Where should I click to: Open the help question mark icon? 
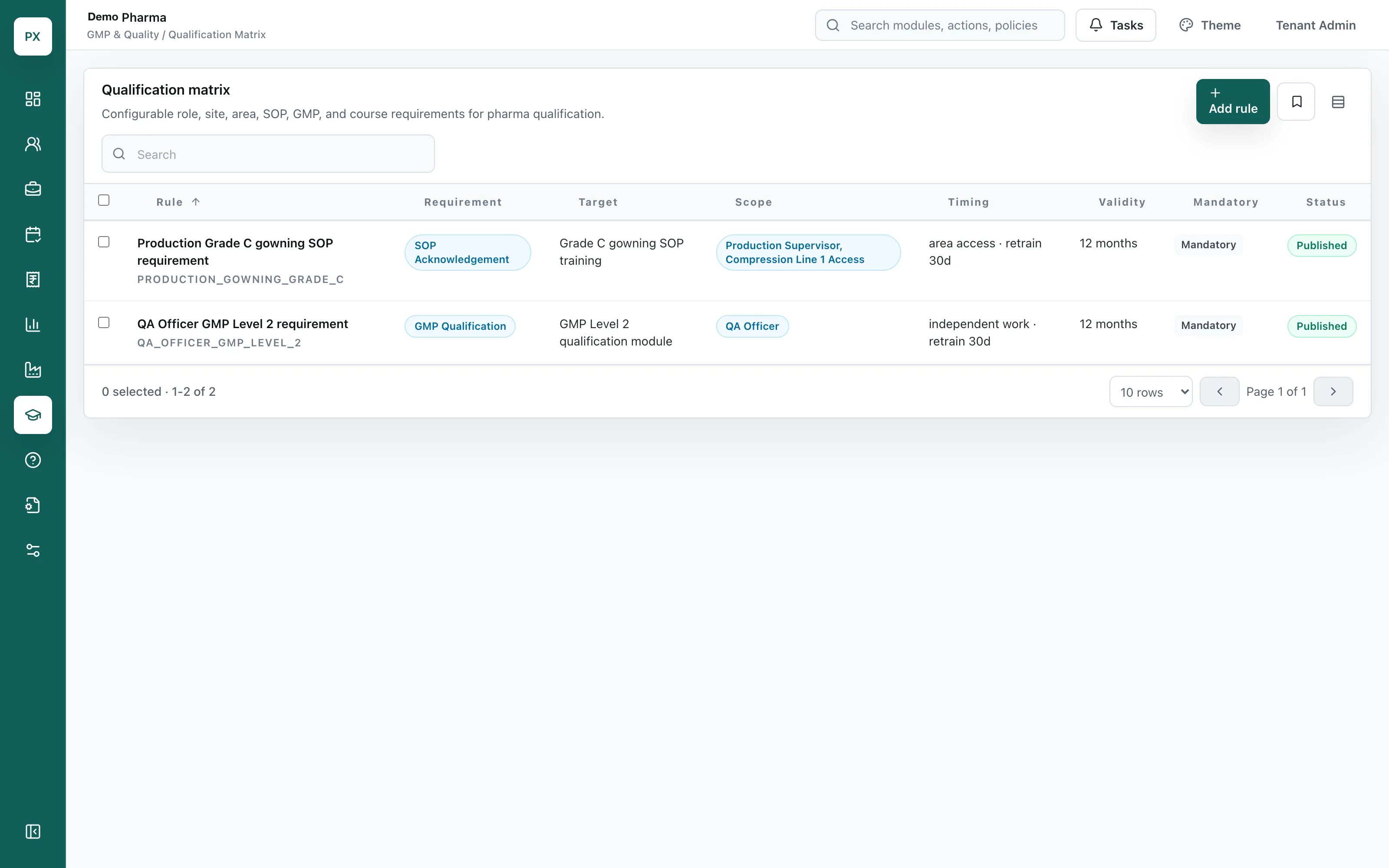click(x=33, y=460)
